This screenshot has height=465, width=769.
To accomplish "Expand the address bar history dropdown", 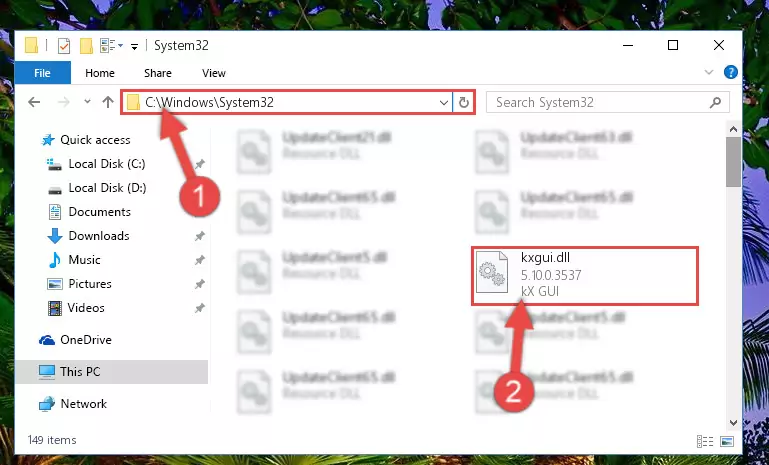I will [x=444, y=103].
